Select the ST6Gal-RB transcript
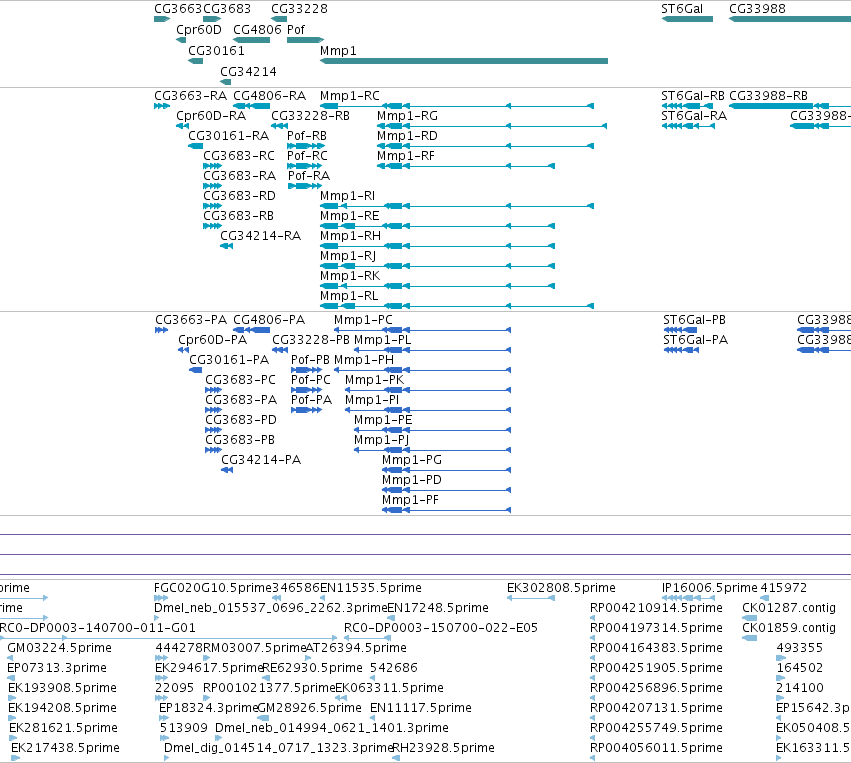The width and height of the screenshot is (851, 763). coord(693,96)
